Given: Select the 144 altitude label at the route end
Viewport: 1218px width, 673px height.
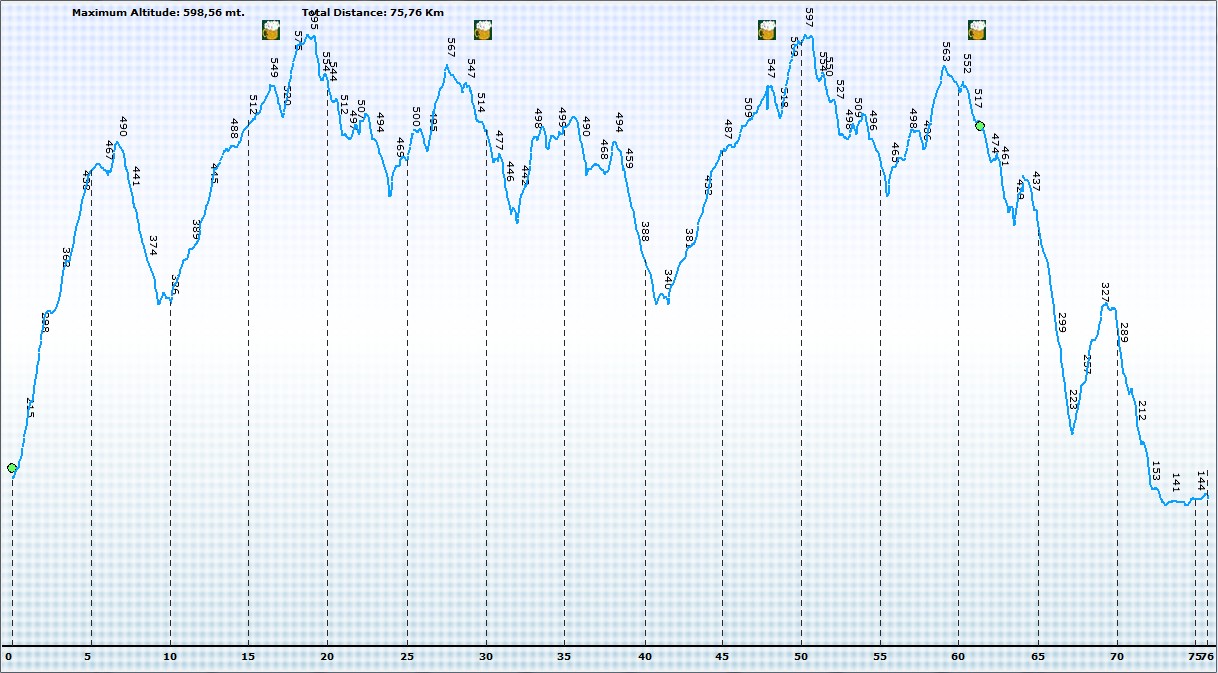Looking at the screenshot, I should [x=1201, y=479].
